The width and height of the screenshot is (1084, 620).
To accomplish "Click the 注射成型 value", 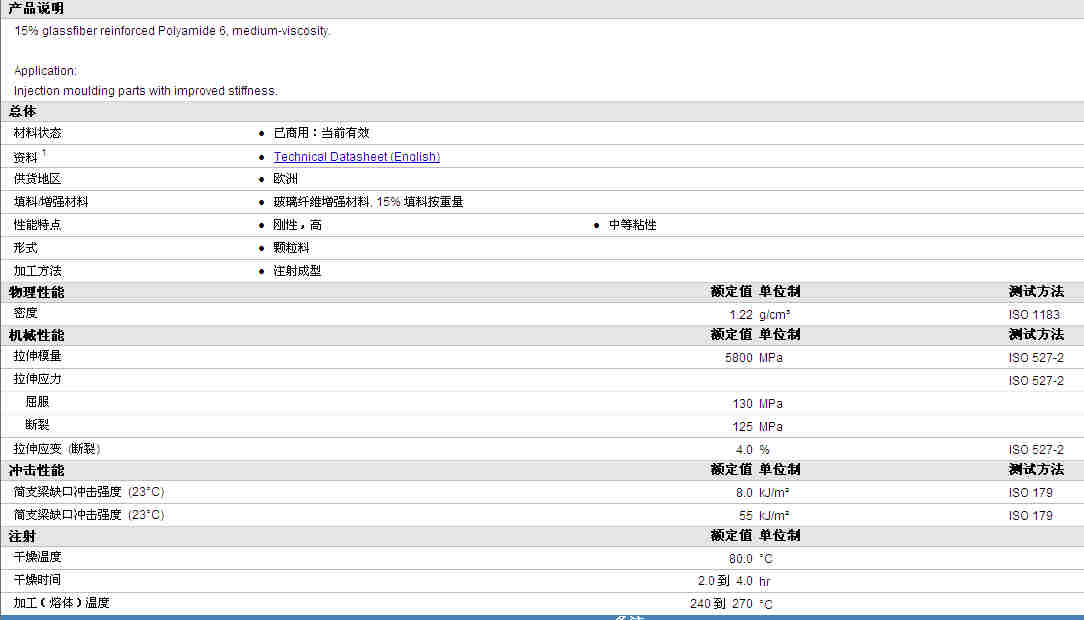I will [297, 271].
